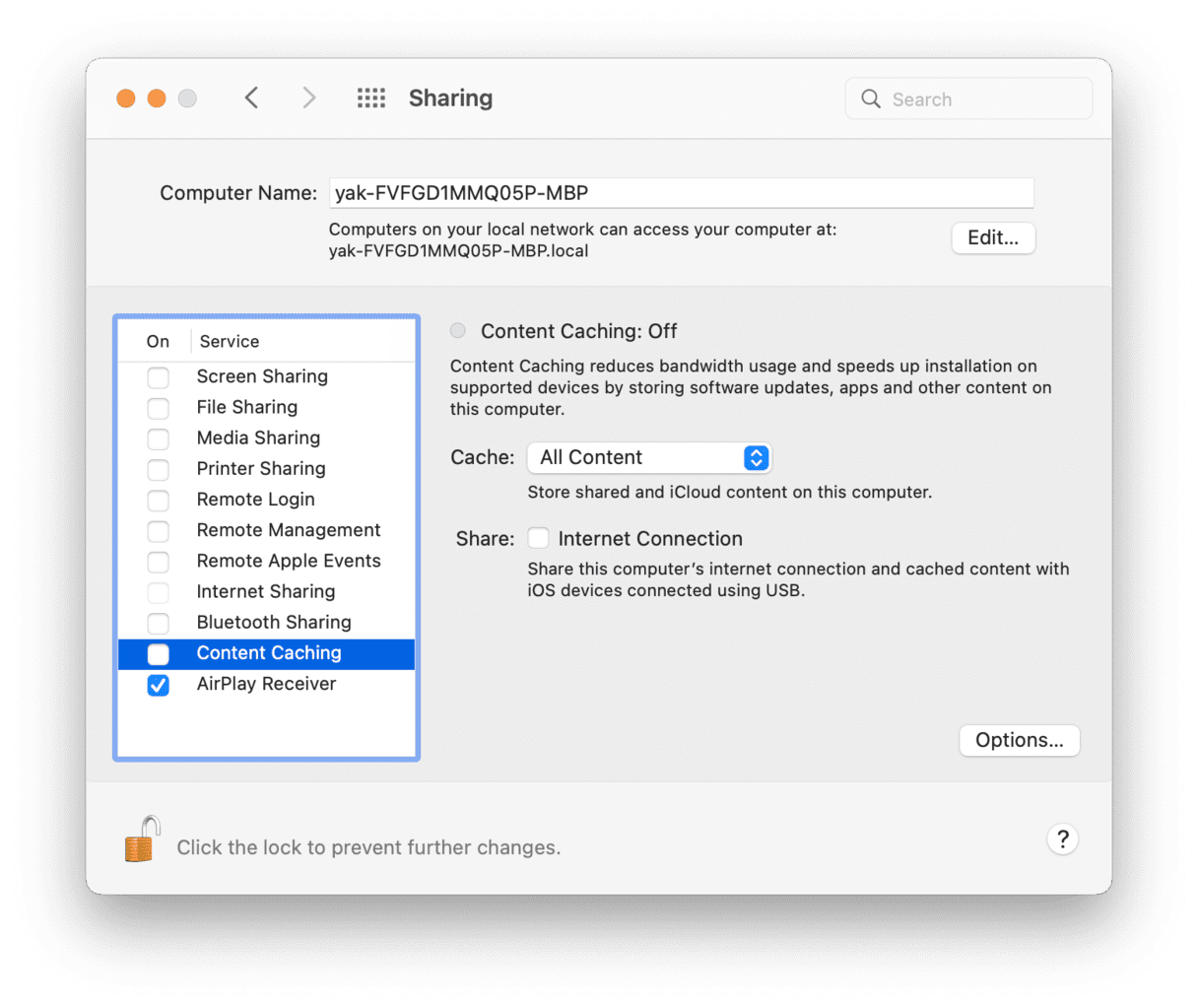Minimize the Sharing window

point(157,99)
